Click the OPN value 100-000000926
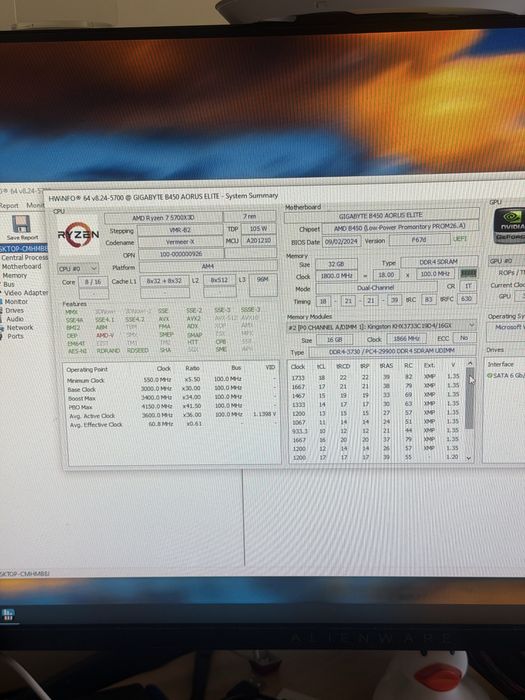The width and height of the screenshot is (525, 700). tap(181, 254)
